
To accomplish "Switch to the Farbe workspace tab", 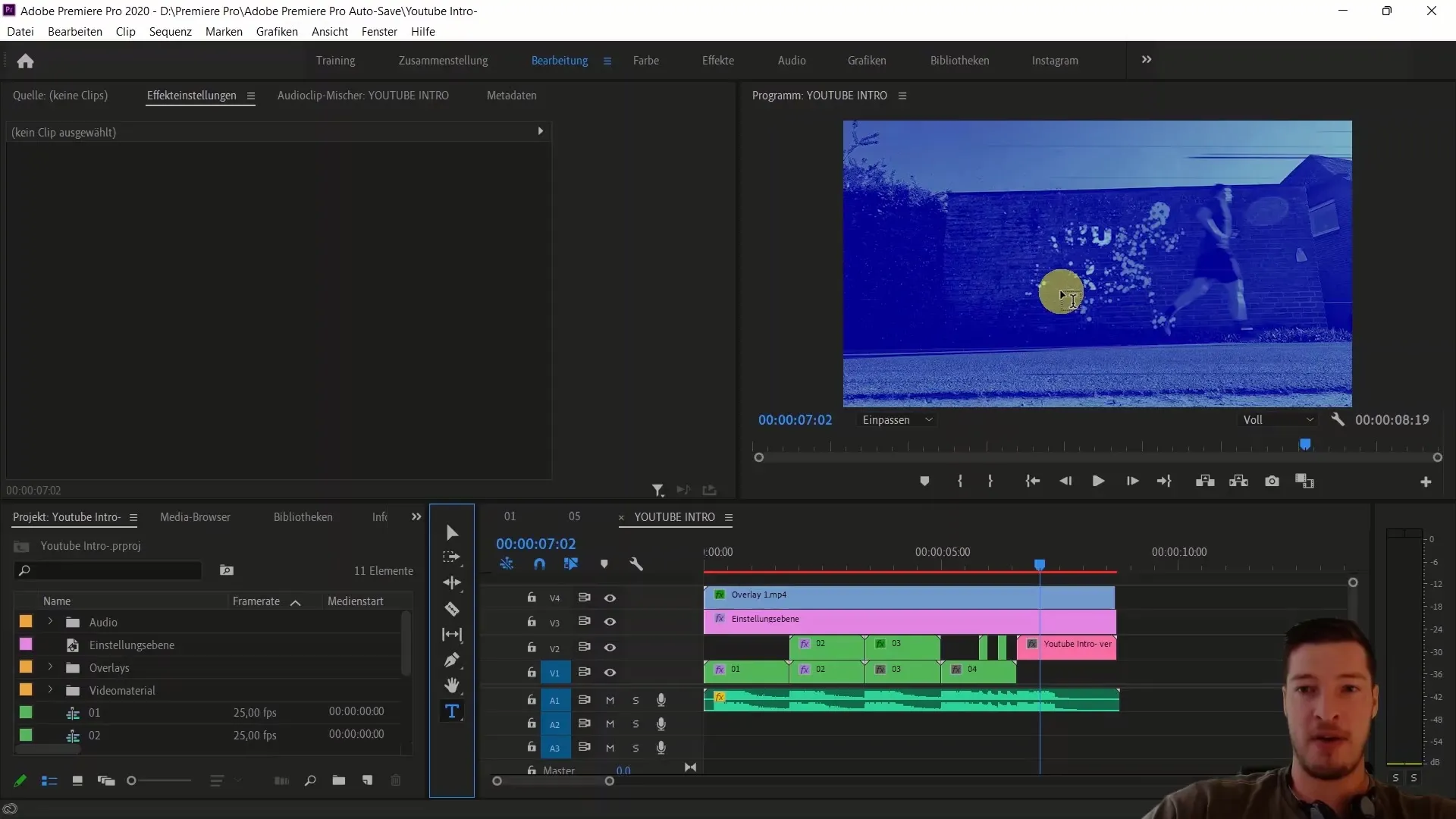I will point(645,60).
